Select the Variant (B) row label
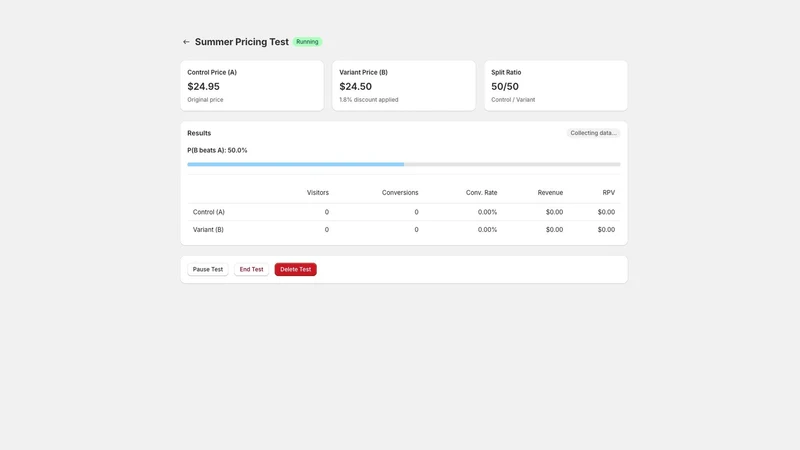Viewport: 800px width, 450px height. pyautogui.click(x=208, y=230)
